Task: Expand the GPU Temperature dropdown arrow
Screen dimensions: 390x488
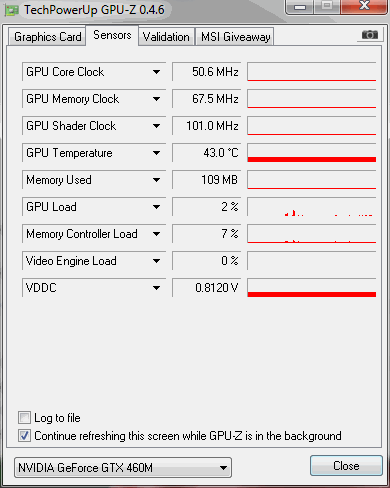Action: coord(156,153)
